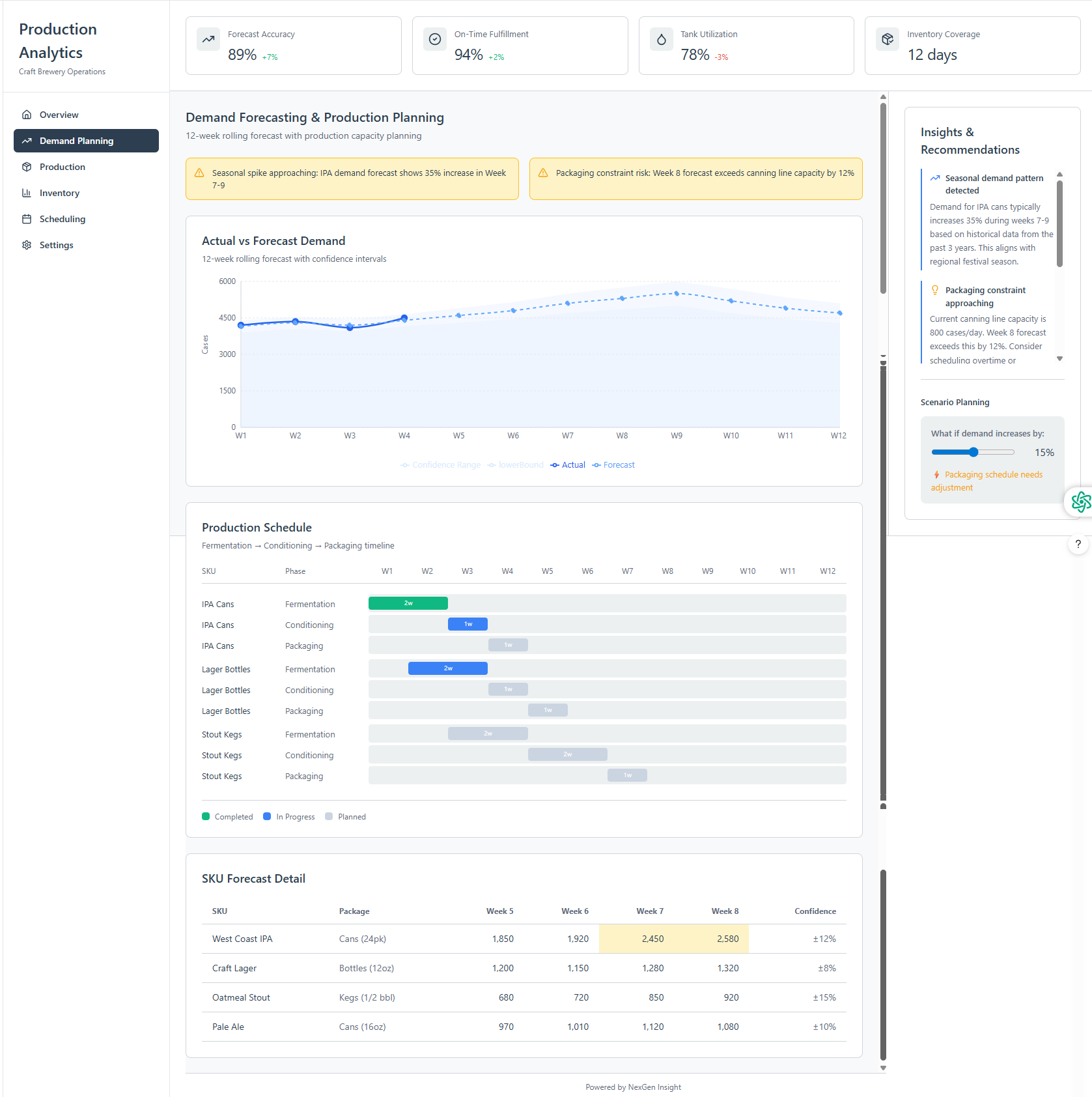Toggle the Actual series in the chart legend
Image resolution: width=1092 pixels, height=1097 pixels.
coord(567,464)
